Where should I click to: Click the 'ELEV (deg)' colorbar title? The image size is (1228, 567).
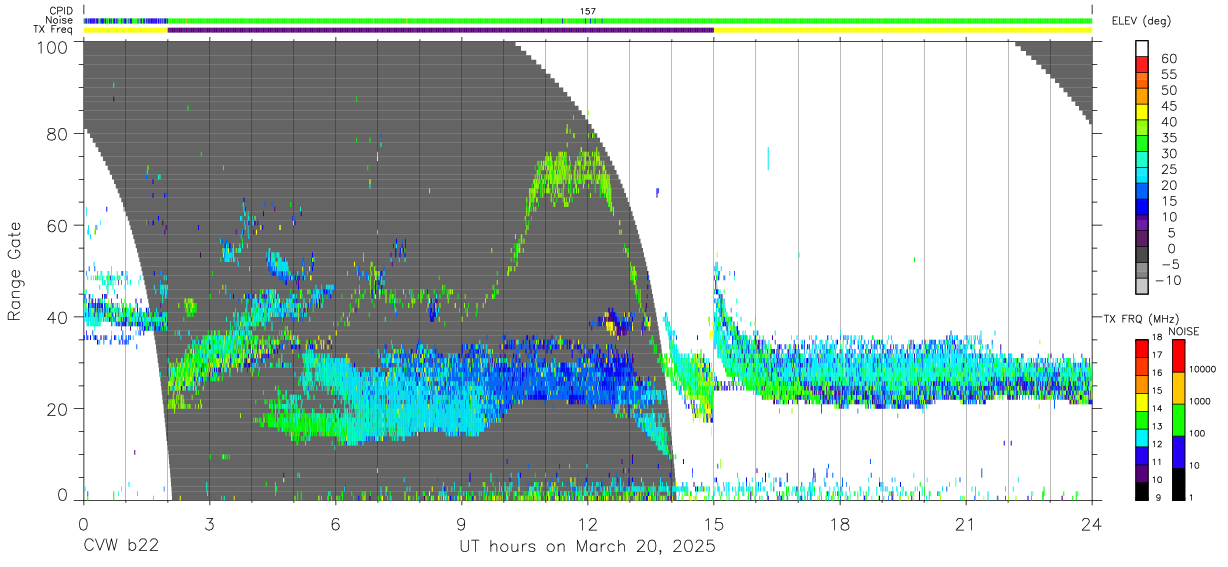(x=1141, y=21)
